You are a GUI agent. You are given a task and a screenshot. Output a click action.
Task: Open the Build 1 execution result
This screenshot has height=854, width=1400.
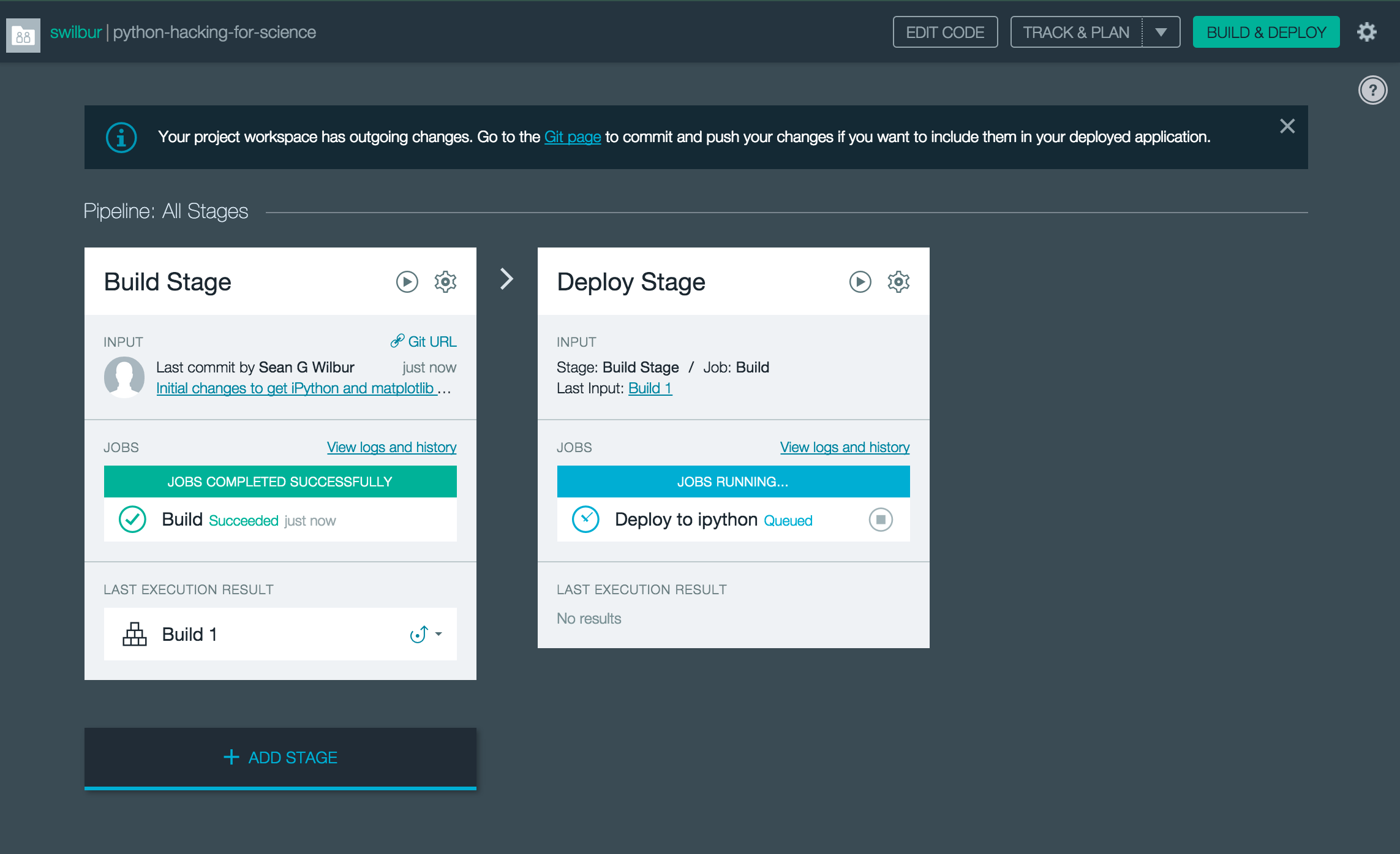point(189,634)
